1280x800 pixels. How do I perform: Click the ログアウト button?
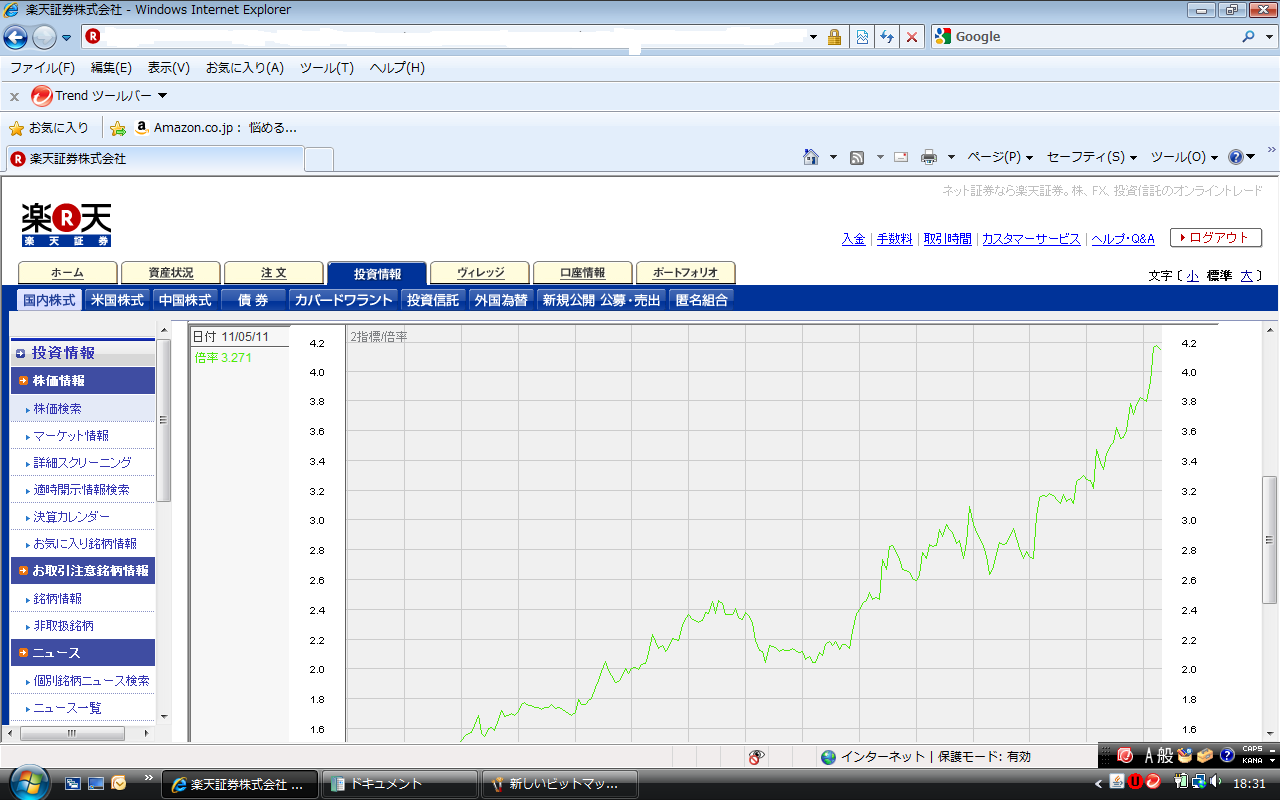(1215, 238)
